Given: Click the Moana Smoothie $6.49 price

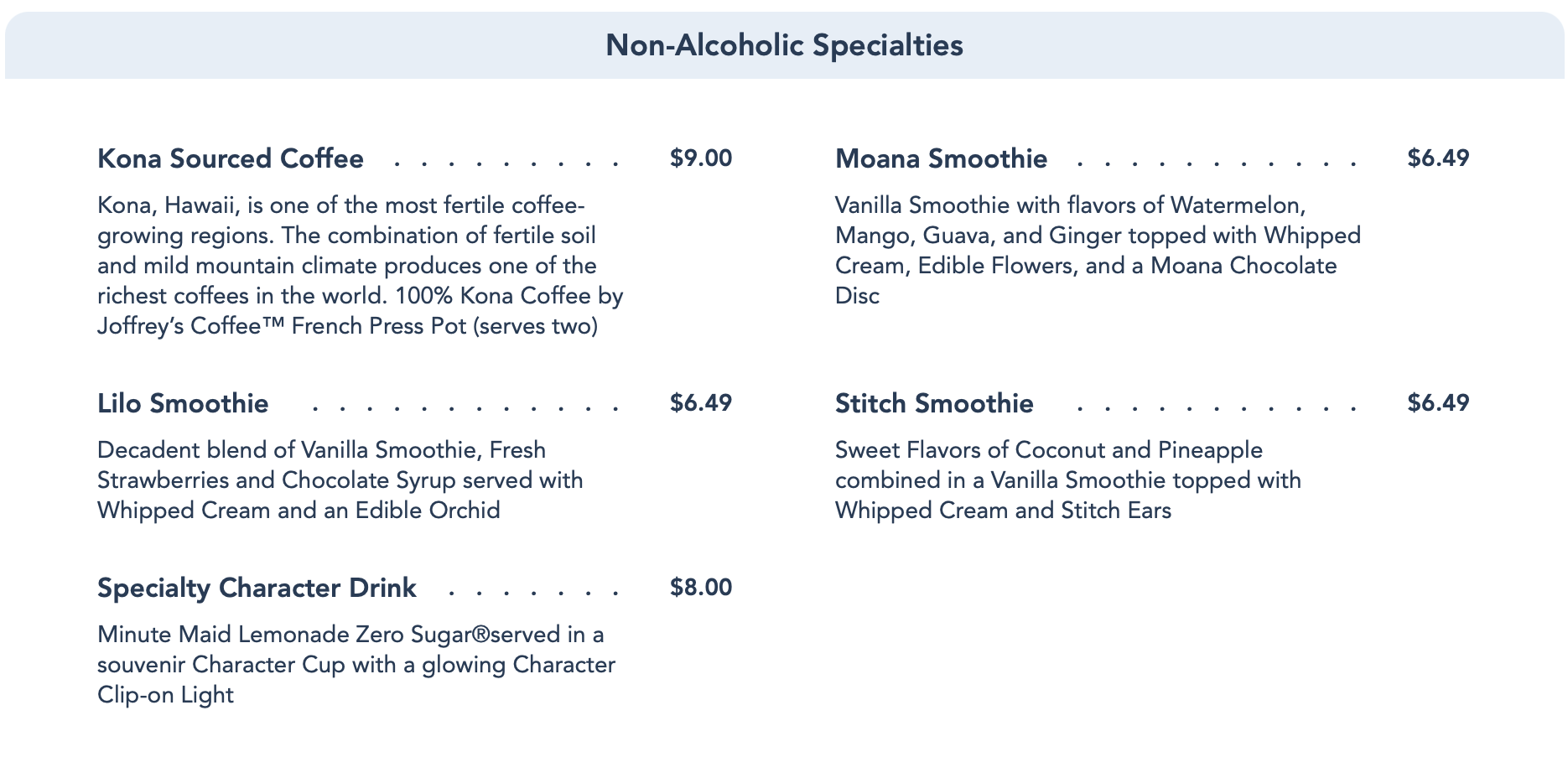Looking at the screenshot, I should coord(1438,158).
